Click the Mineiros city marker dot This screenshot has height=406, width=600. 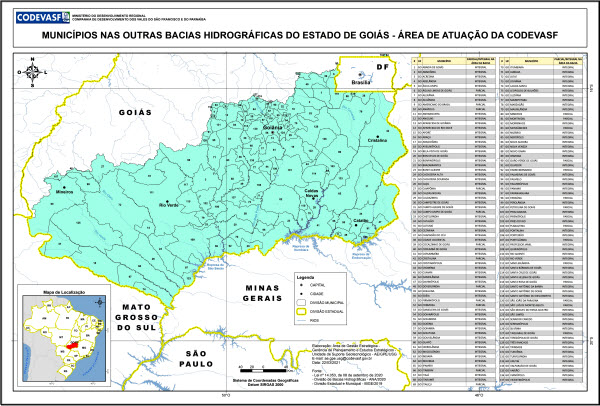tap(64, 188)
